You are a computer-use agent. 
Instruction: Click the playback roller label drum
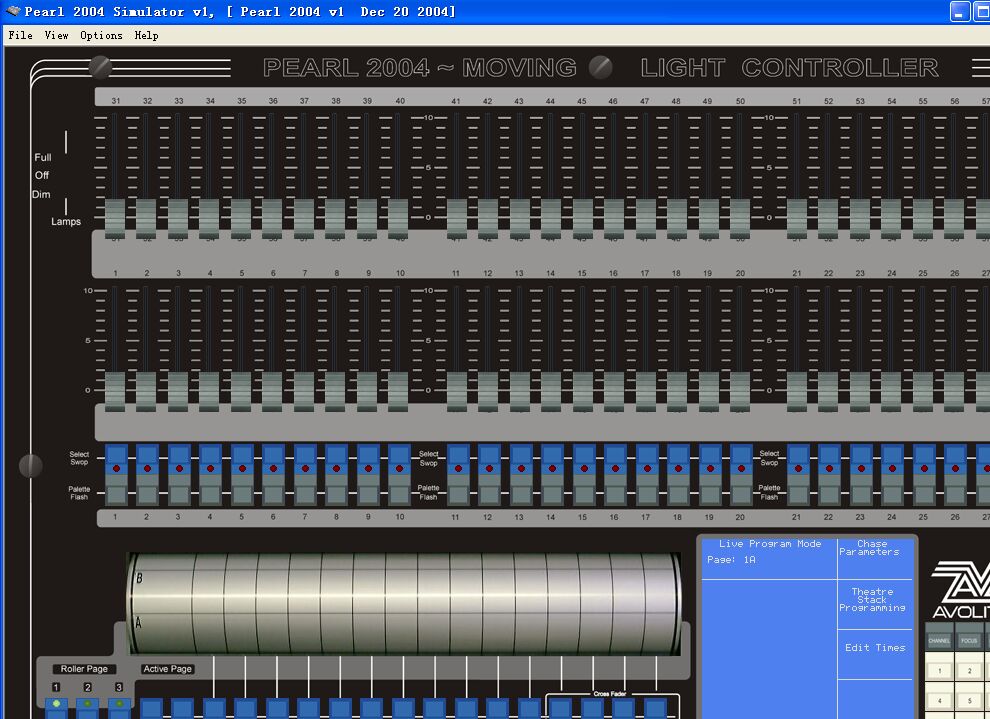404,603
